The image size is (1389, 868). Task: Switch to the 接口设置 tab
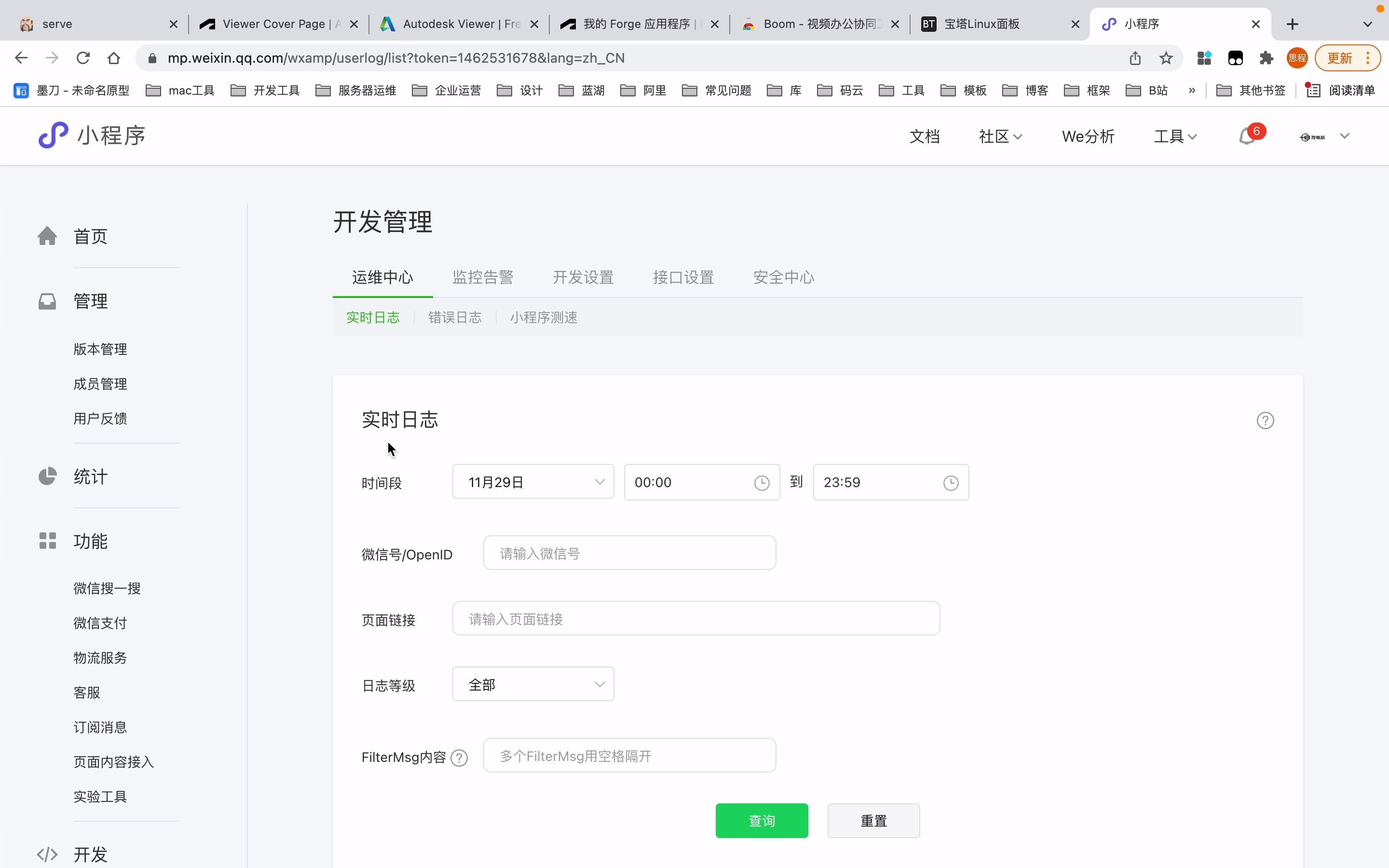683,278
